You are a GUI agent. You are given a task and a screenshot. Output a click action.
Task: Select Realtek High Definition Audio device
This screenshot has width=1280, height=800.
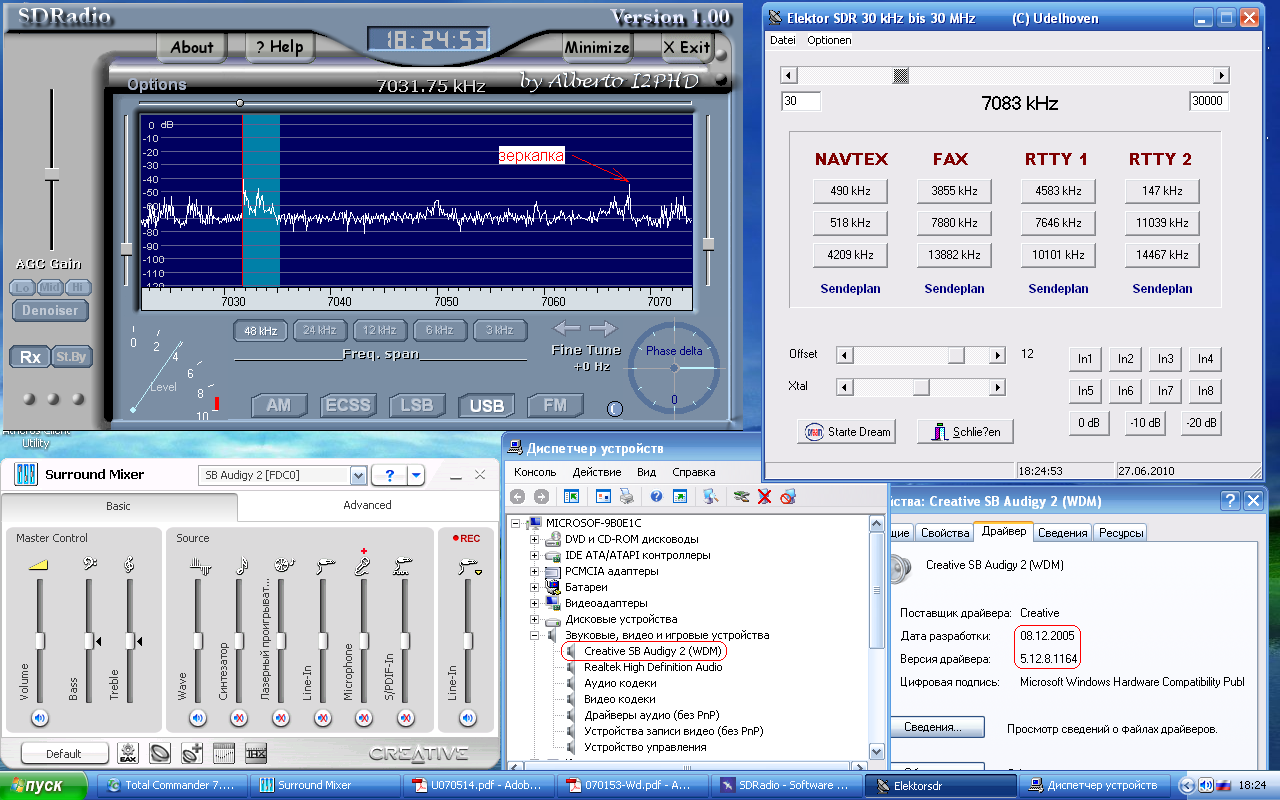pos(652,667)
